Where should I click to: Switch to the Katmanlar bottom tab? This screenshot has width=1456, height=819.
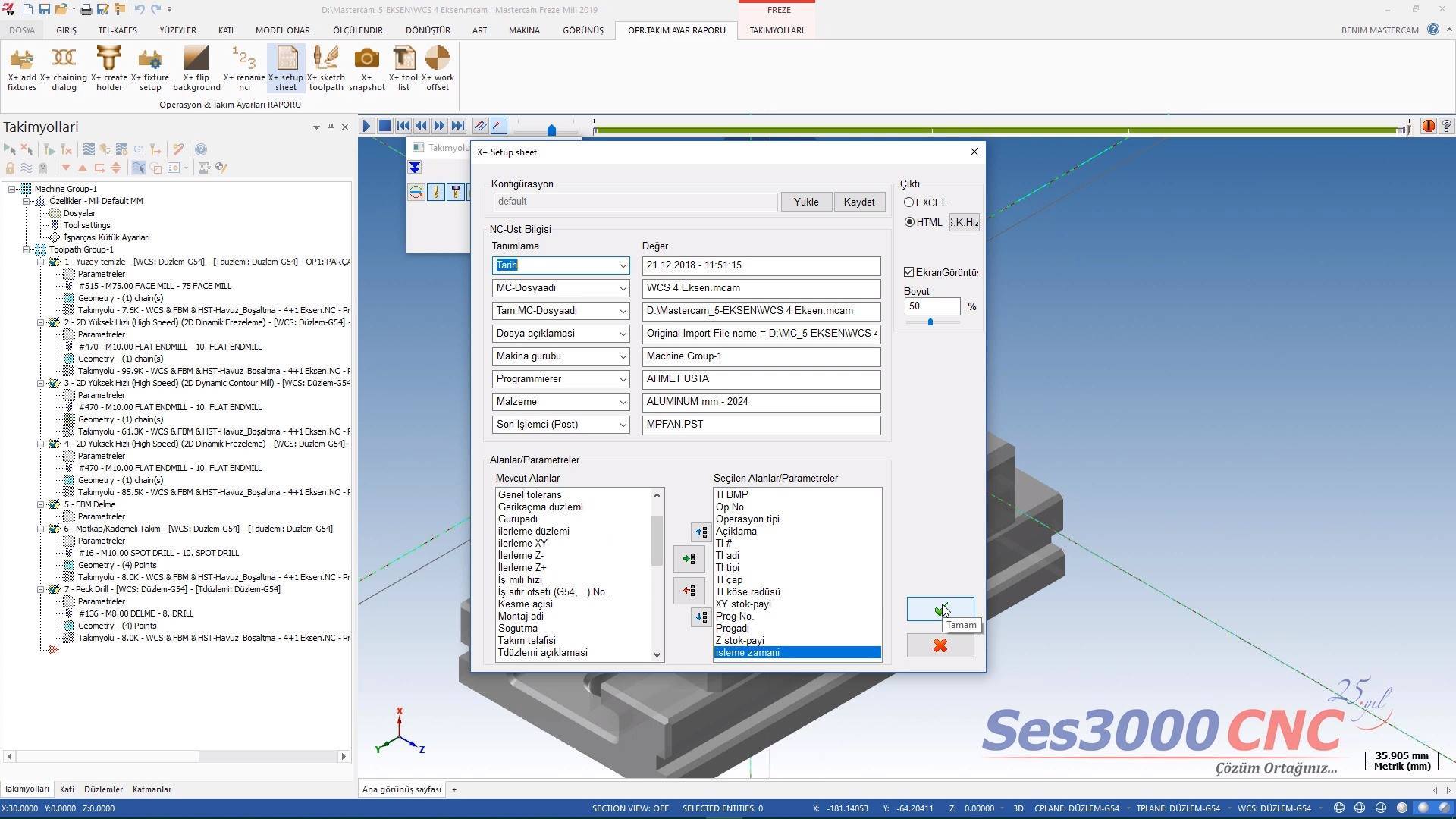click(x=152, y=789)
